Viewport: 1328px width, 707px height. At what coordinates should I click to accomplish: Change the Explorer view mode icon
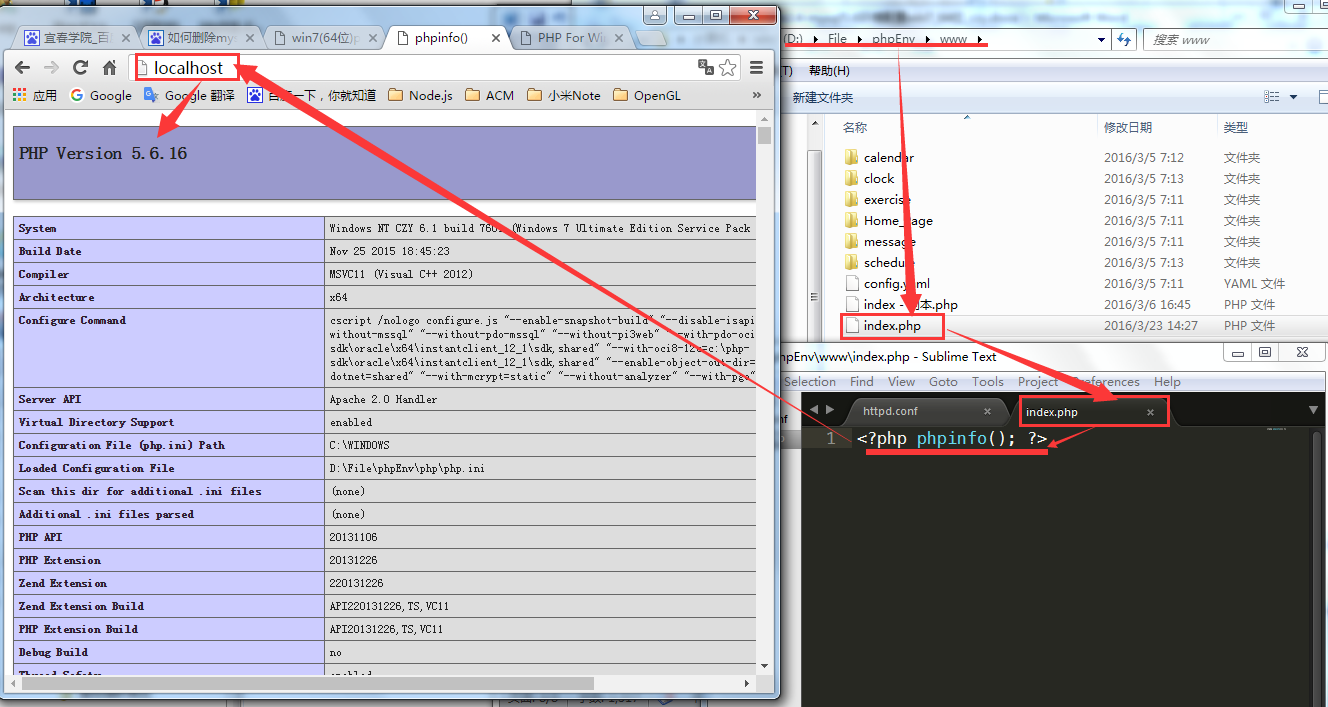coord(1272,97)
